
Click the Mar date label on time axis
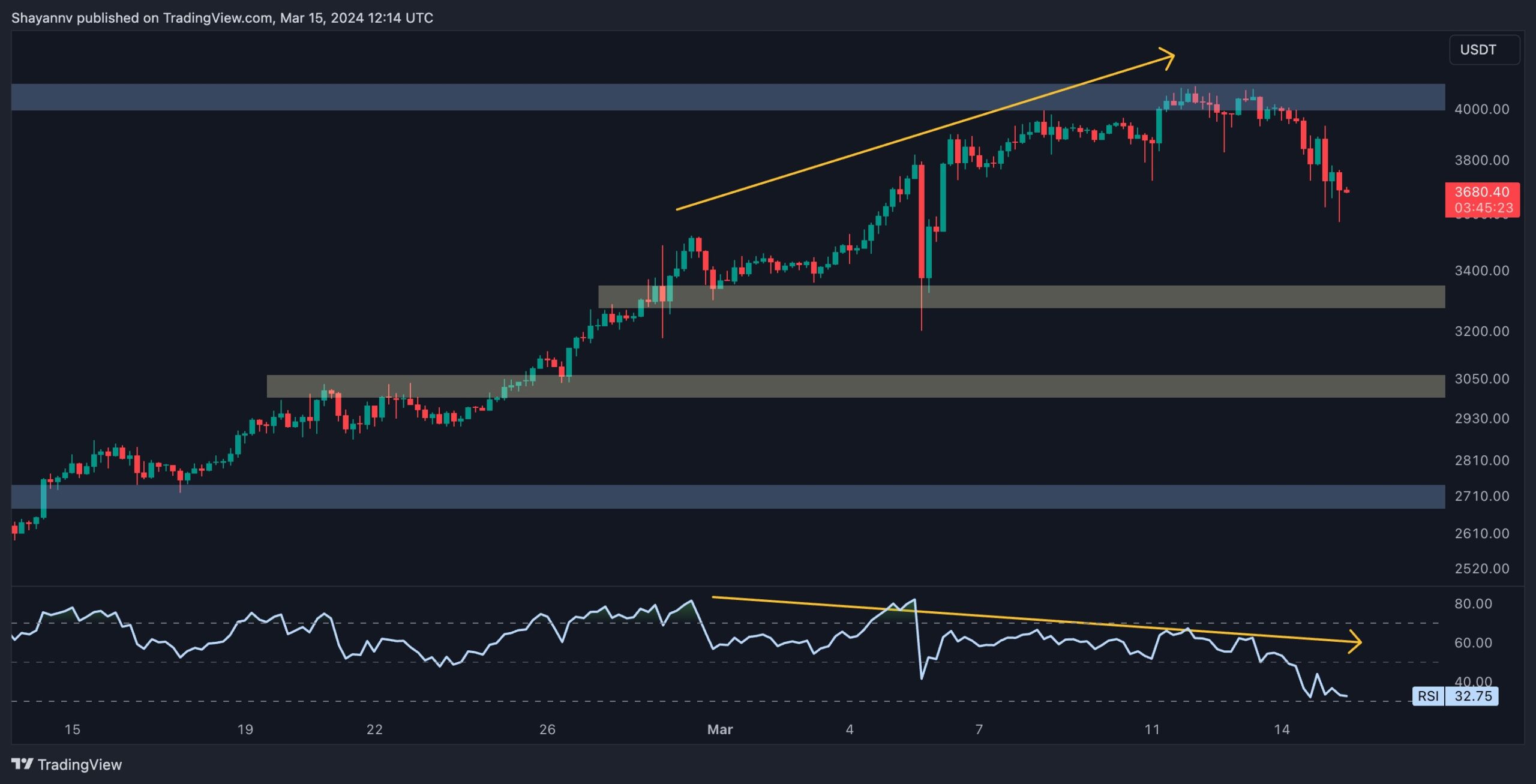tap(719, 729)
